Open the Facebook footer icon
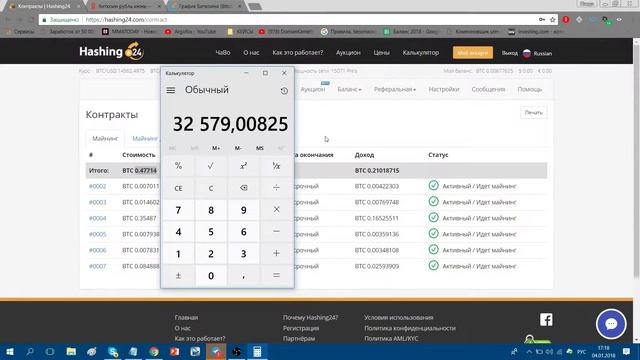The image size is (640, 360). click(546, 319)
